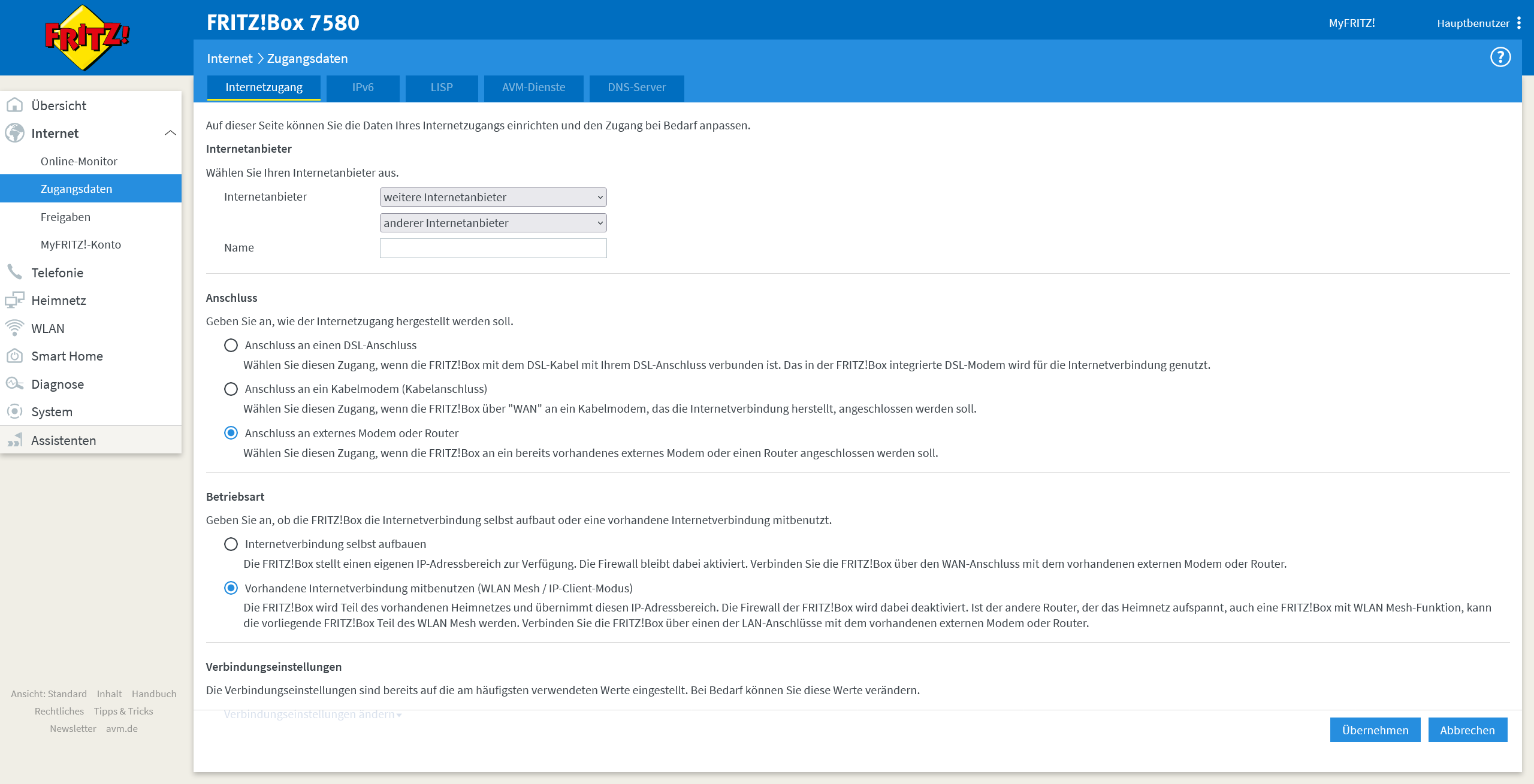The width and height of the screenshot is (1534, 784).
Task: Select Kabelmodem (Kabelanschluss) option
Action: [231, 389]
